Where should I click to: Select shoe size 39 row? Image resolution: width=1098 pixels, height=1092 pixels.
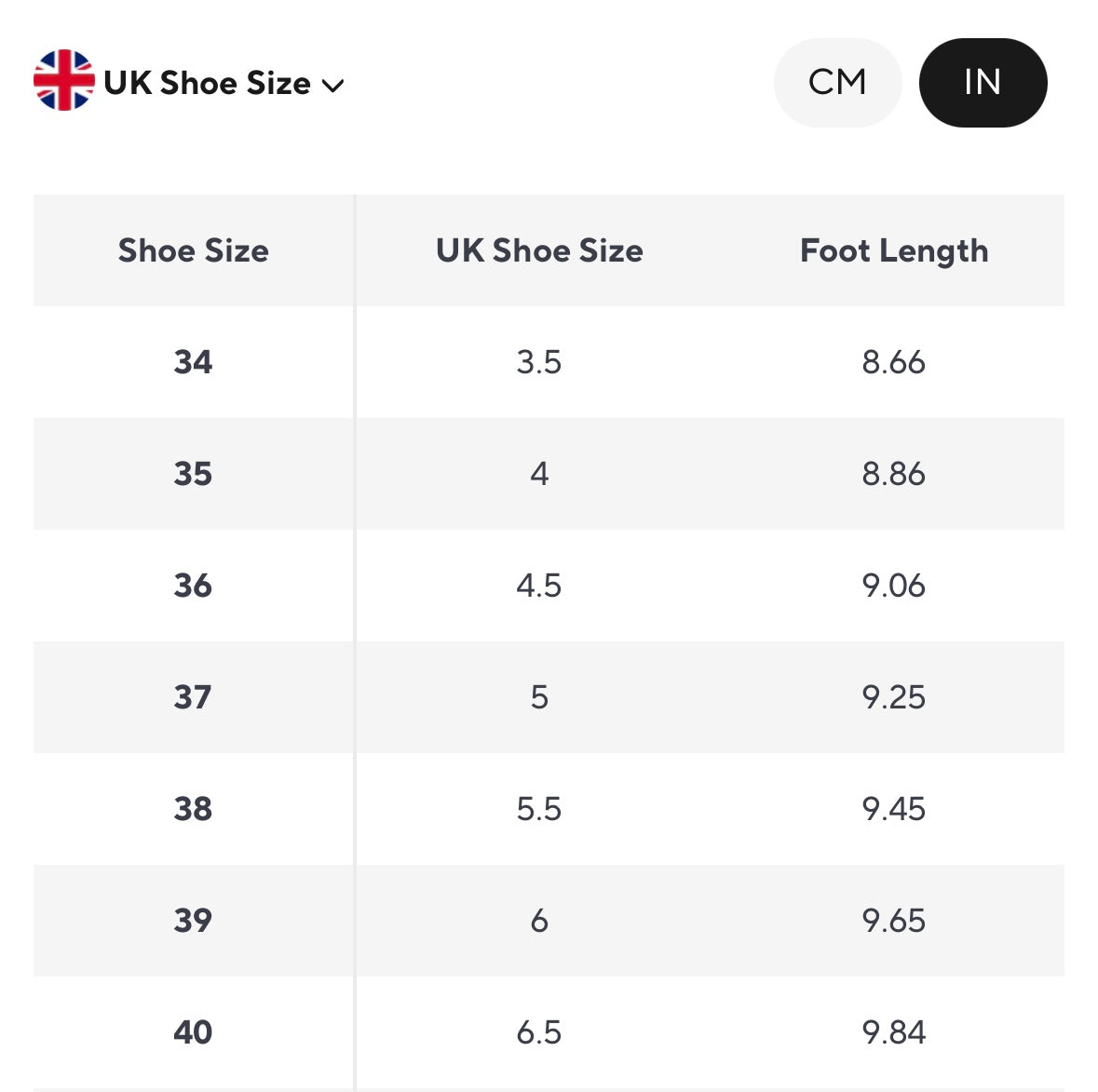193,920
